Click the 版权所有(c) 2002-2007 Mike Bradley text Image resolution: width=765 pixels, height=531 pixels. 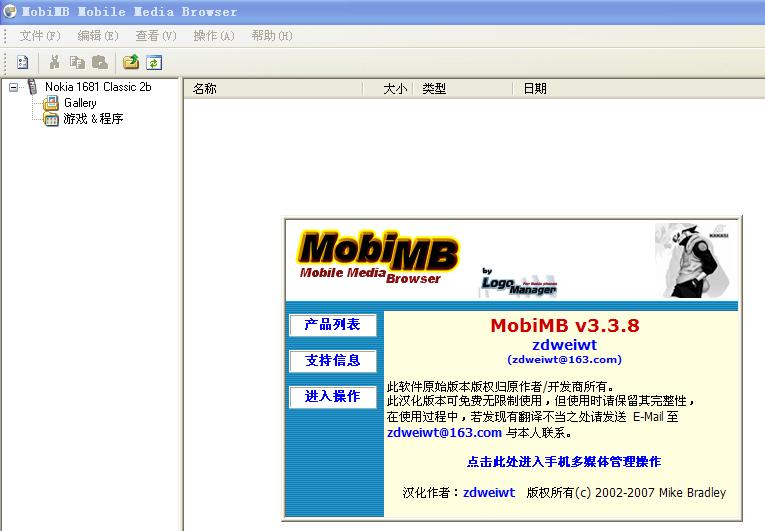pyautogui.click(x=626, y=492)
